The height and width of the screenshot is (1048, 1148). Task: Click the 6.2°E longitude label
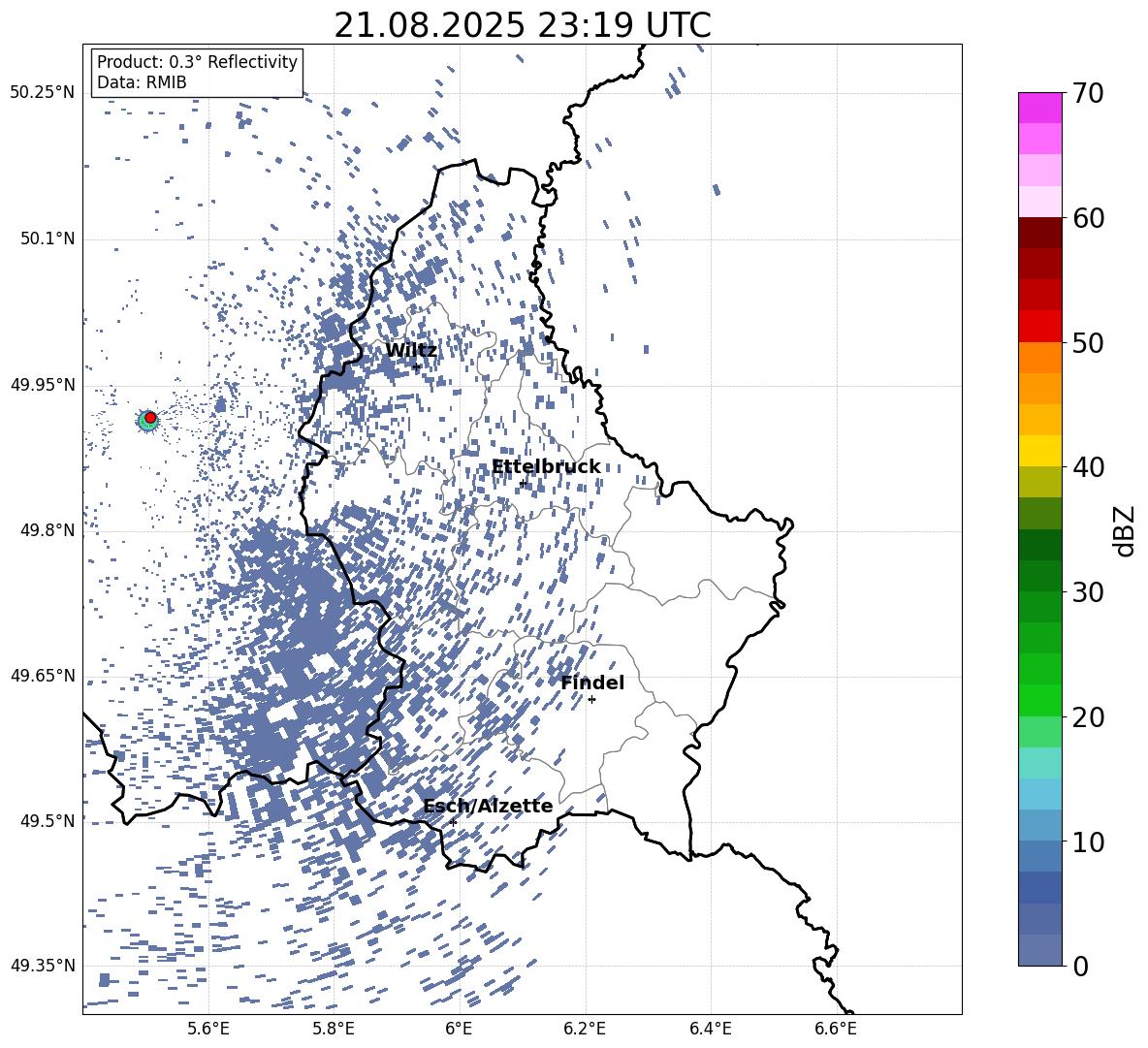[x=585, y=1030]
